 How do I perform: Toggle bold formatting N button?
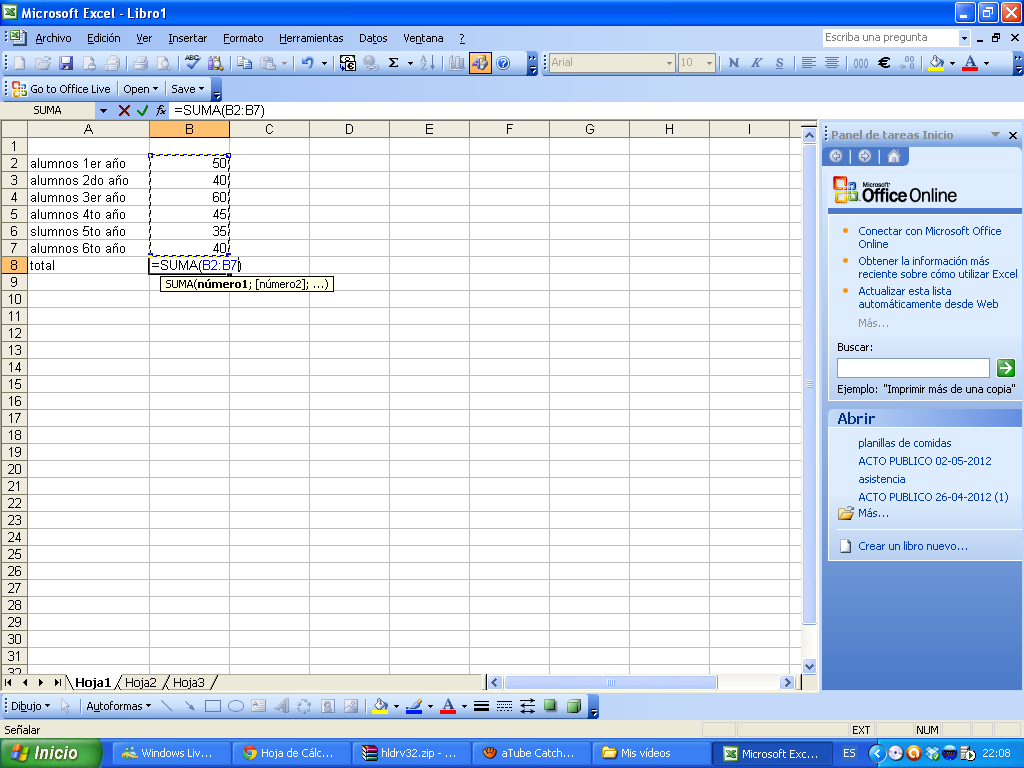tap(734, 63)
